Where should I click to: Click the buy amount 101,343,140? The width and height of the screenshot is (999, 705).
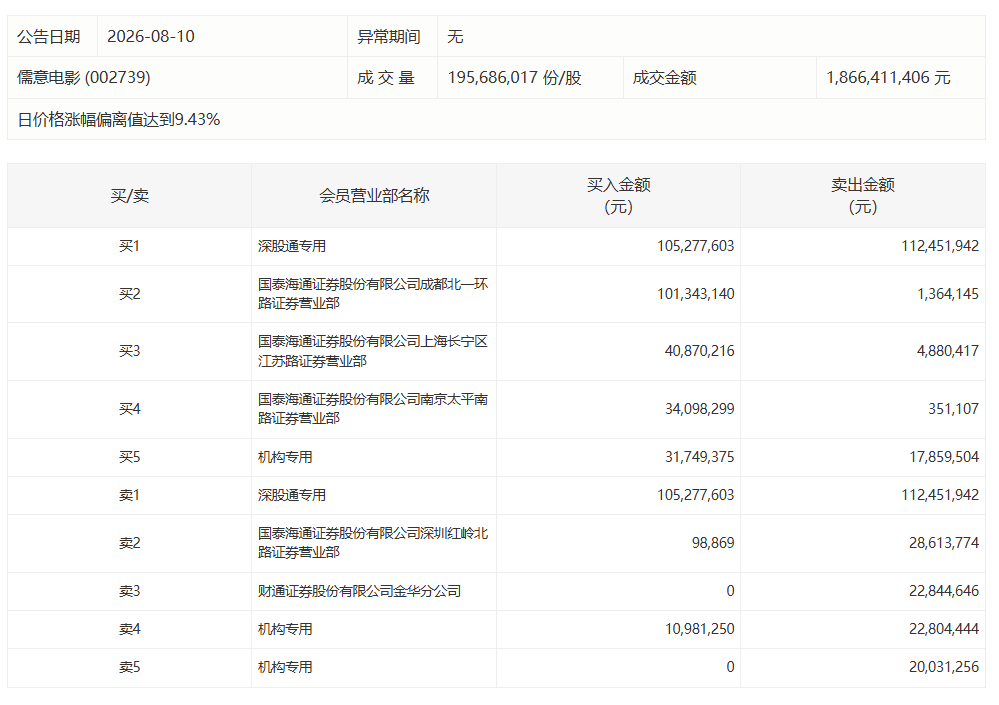pos(696,294)
